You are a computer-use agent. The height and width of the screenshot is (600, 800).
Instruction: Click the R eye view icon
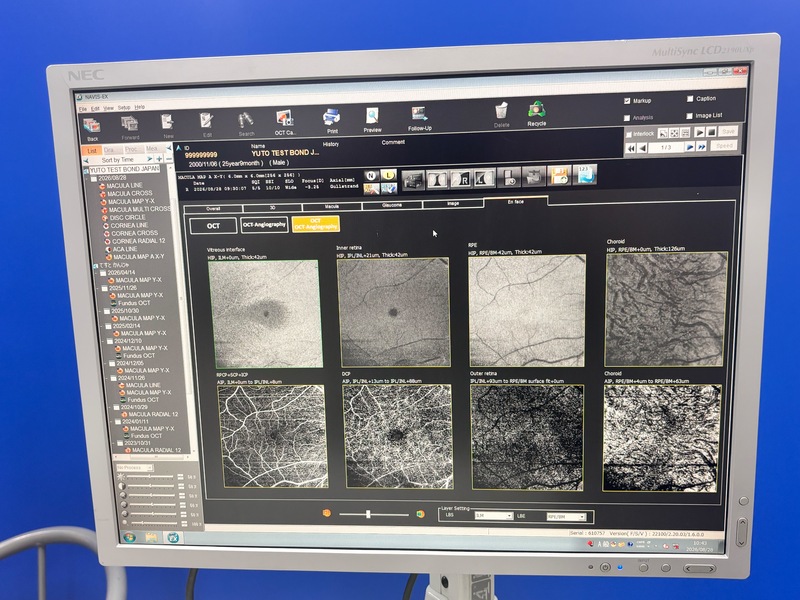coord(460,180)
